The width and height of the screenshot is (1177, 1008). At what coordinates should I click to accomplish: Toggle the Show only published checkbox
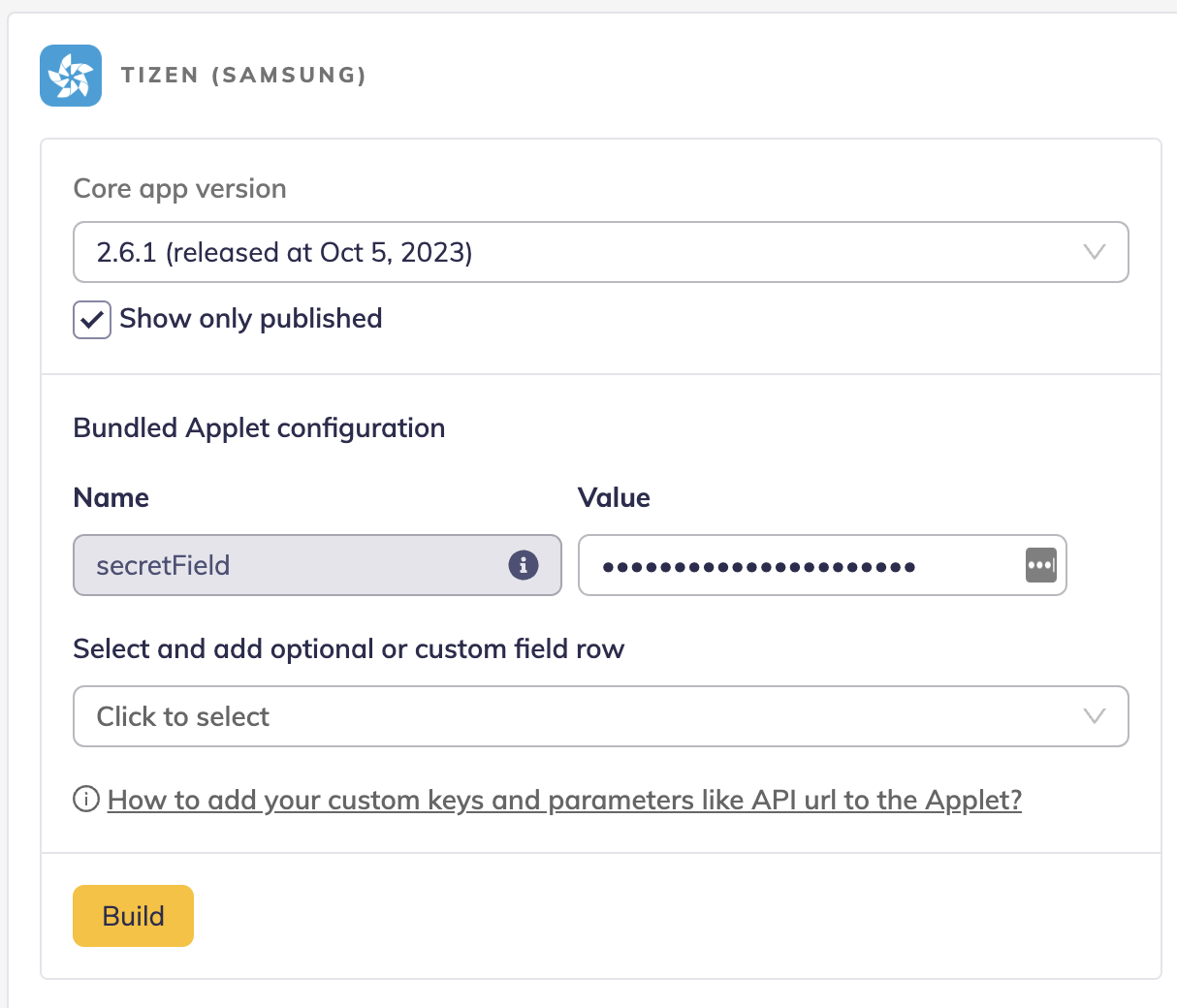[x=92, y=319]
